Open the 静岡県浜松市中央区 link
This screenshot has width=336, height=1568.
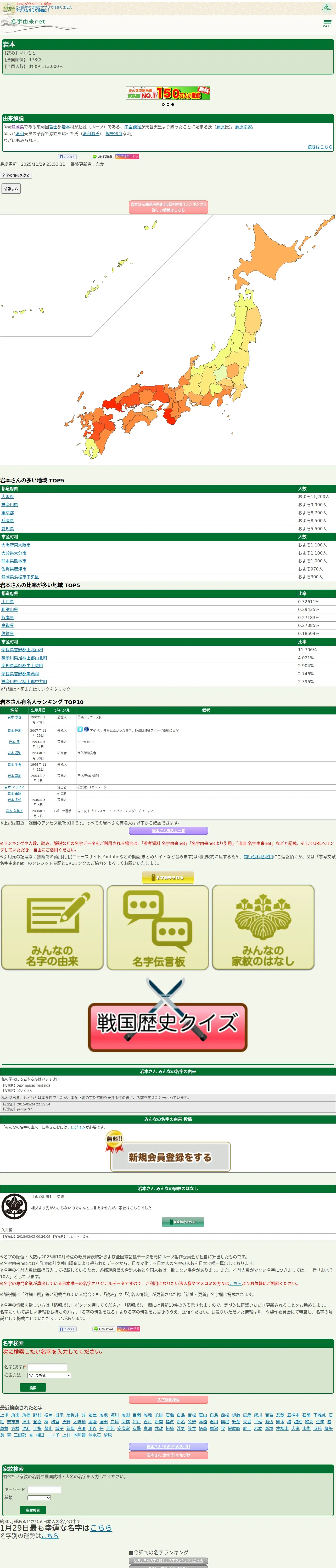click(20, 577)
